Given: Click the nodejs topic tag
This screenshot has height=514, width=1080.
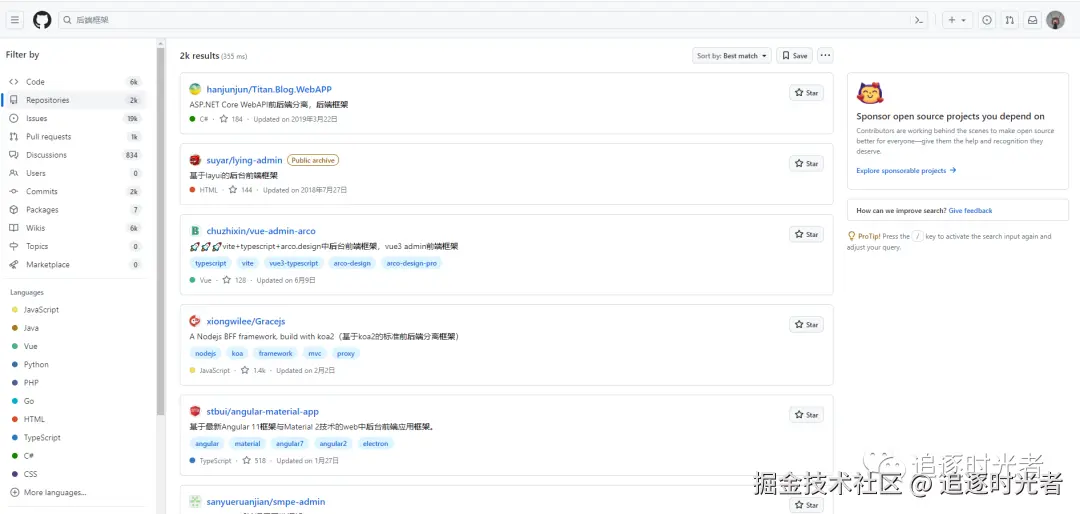Looking at the screenshot, I should (205, 353).
